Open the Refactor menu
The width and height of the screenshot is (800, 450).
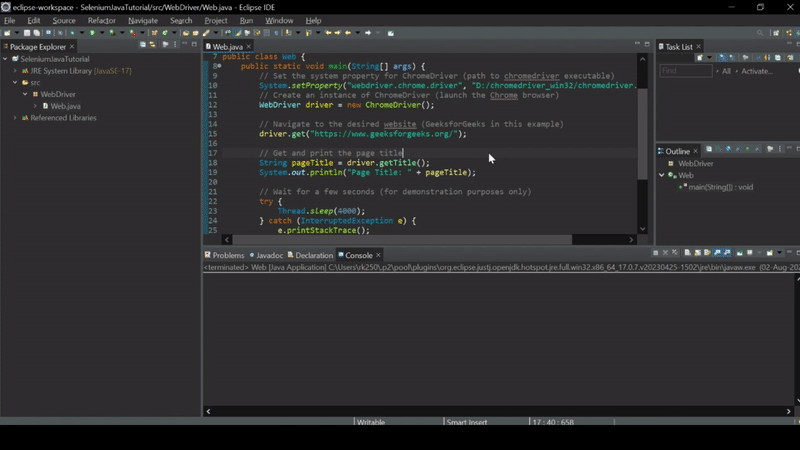[x=101, y=20]
